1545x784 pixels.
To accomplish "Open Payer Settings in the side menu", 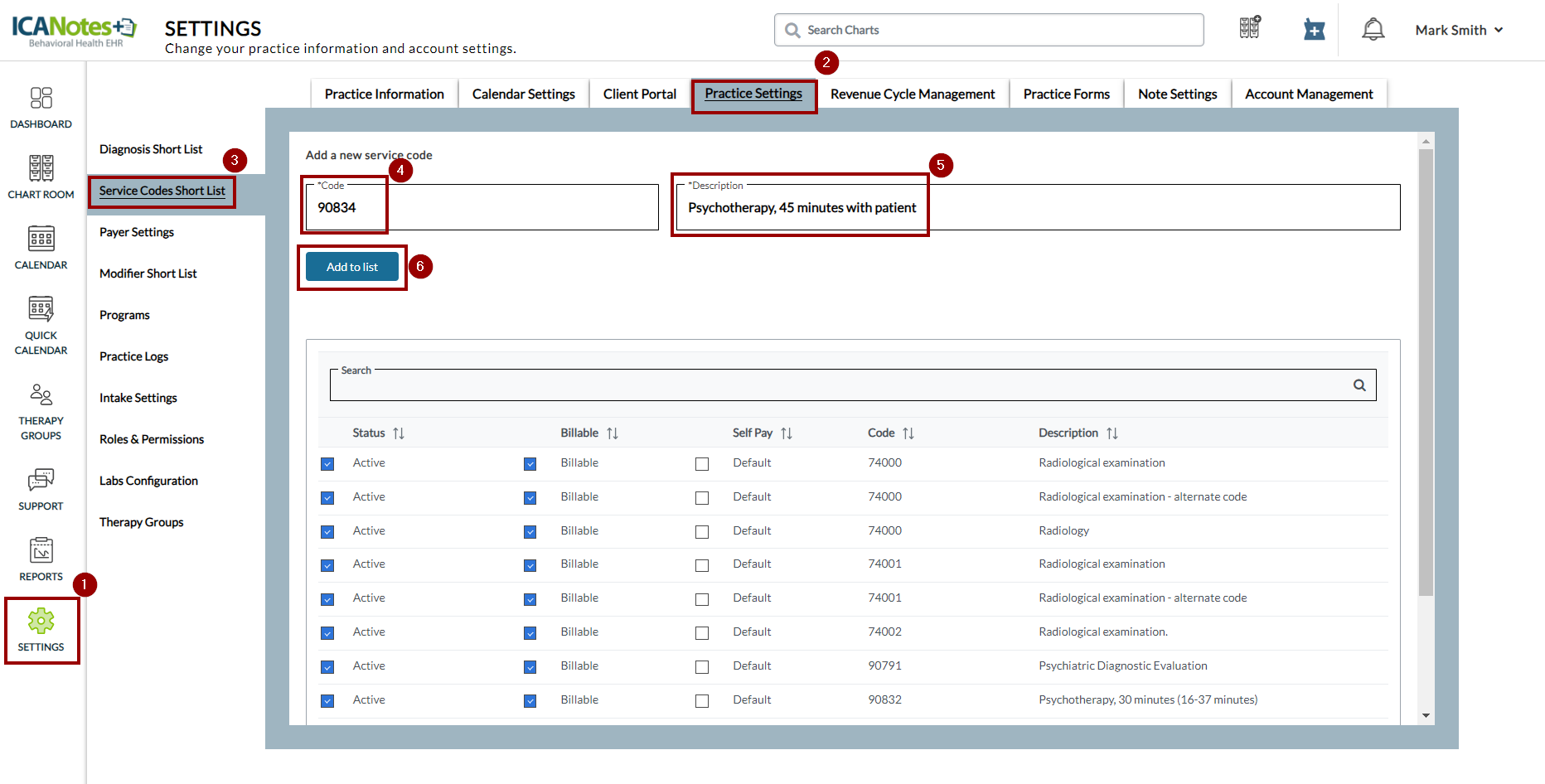I will (x=137, y=232).
